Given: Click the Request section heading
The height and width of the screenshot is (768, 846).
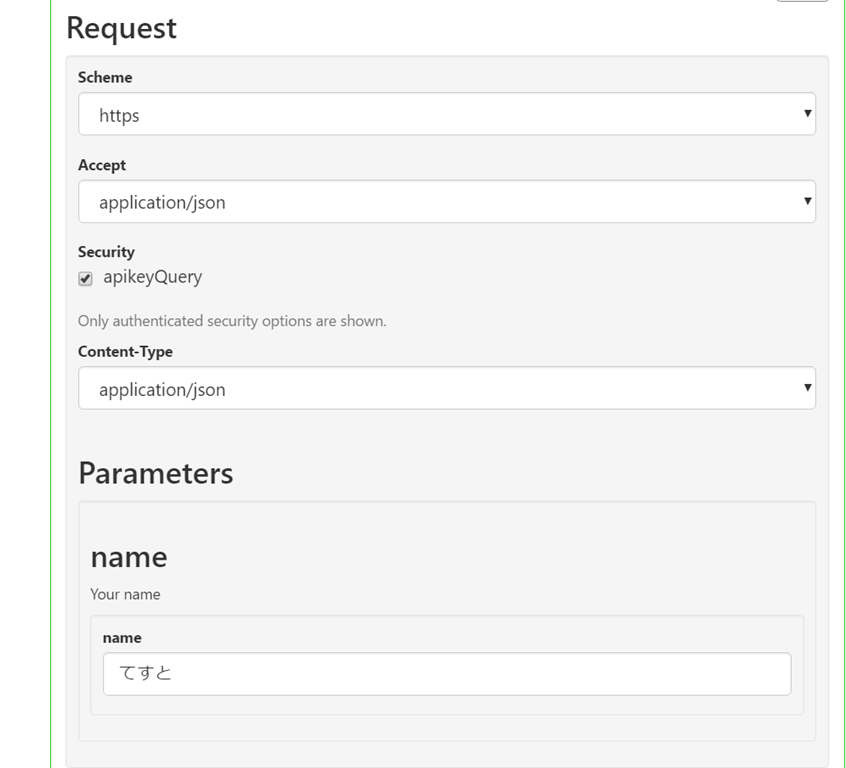Looking at the screenshot, I should (121, 28).
